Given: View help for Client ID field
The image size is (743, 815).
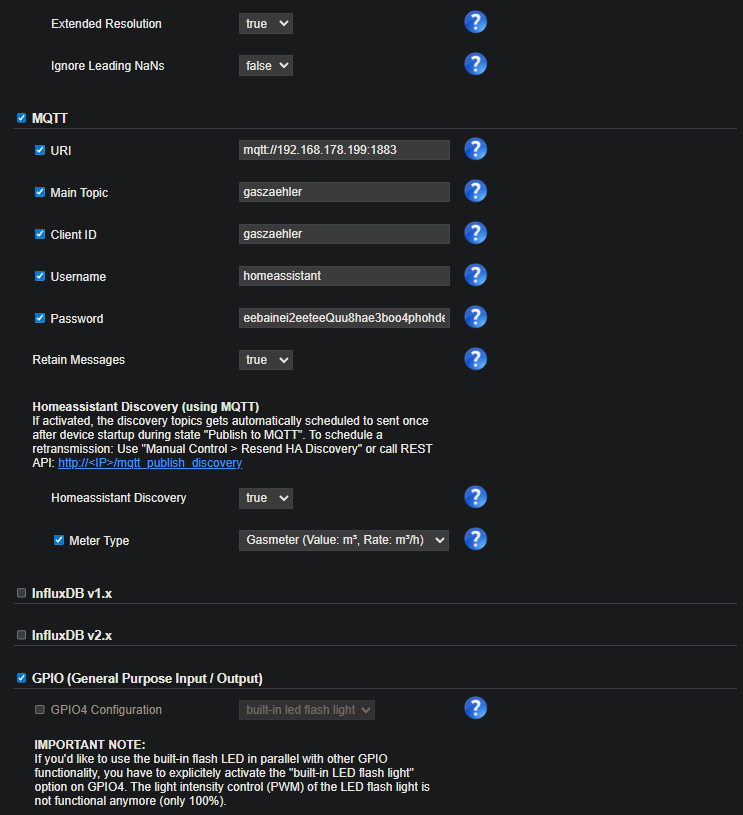Looking at the screenshot, I should [x=476, y=233].
